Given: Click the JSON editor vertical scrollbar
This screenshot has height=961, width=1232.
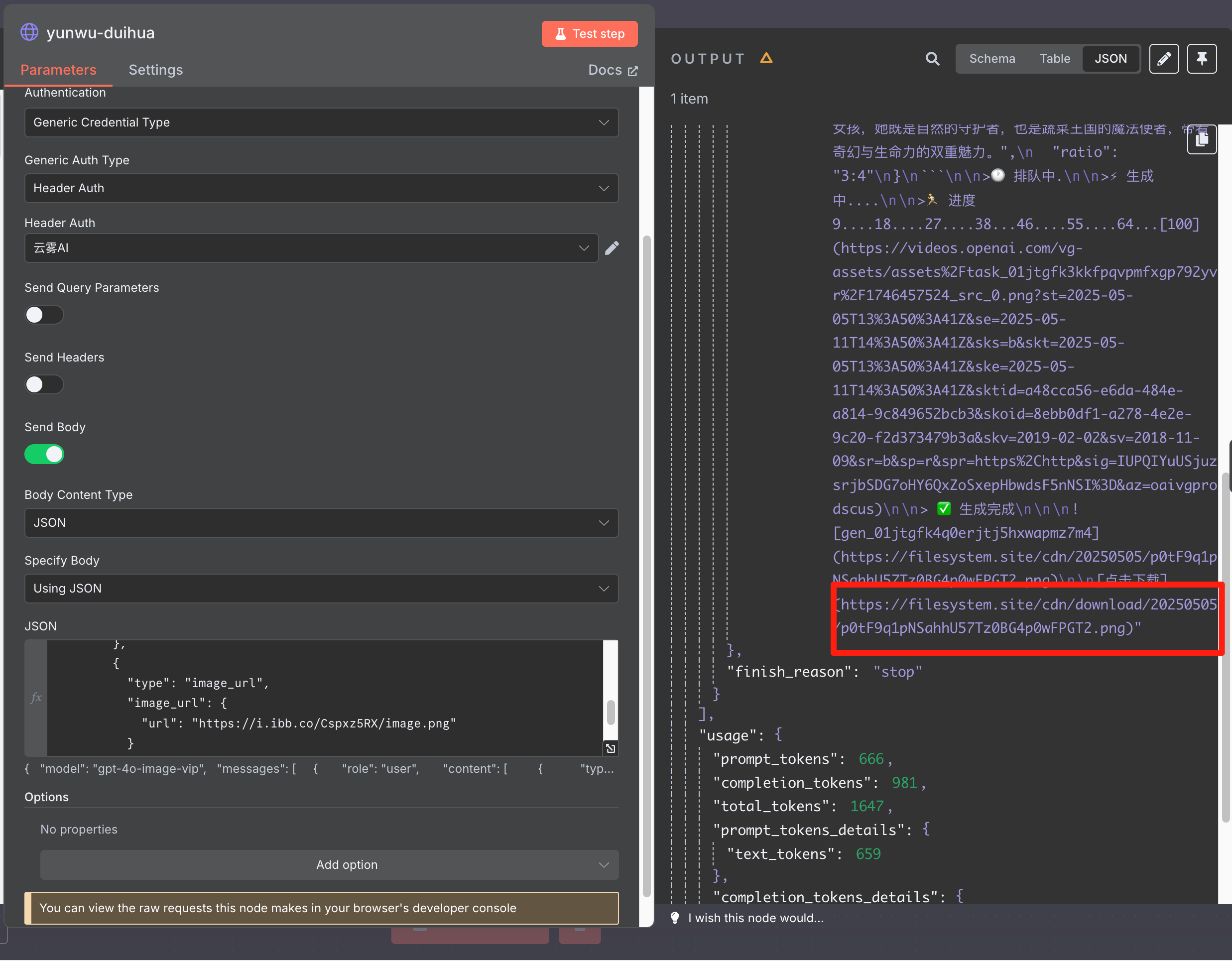Looking at the screenshot, I should click(x=611, y=713).
